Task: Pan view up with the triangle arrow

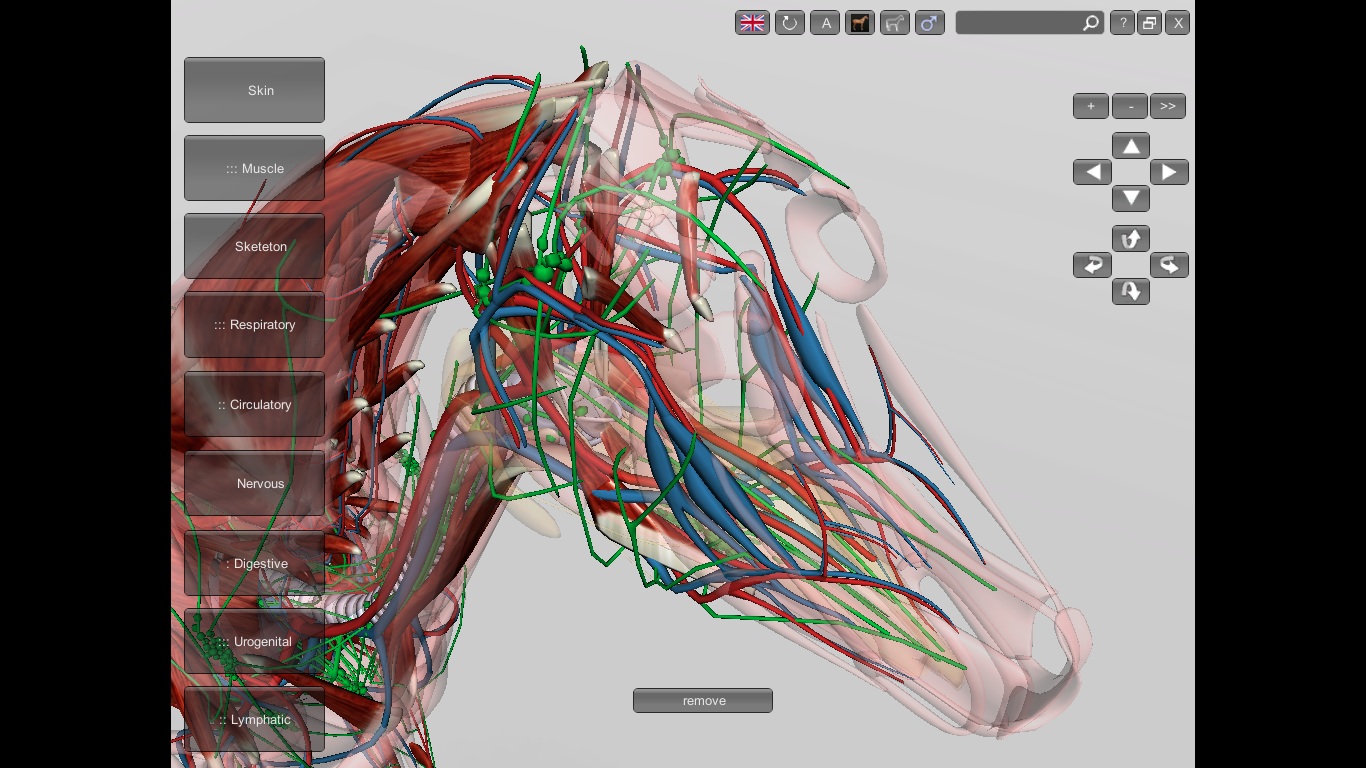Action: (1131, 147)
